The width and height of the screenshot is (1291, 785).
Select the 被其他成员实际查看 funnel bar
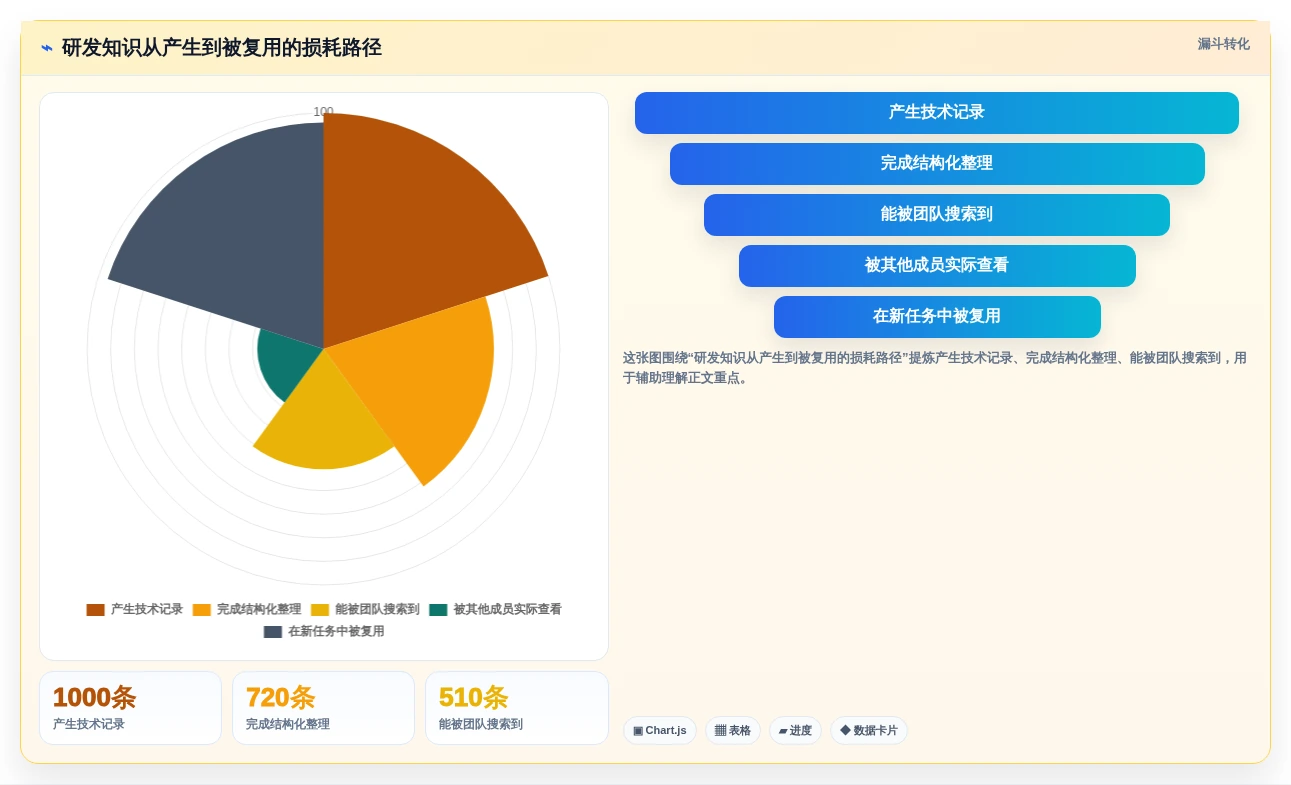937,266
